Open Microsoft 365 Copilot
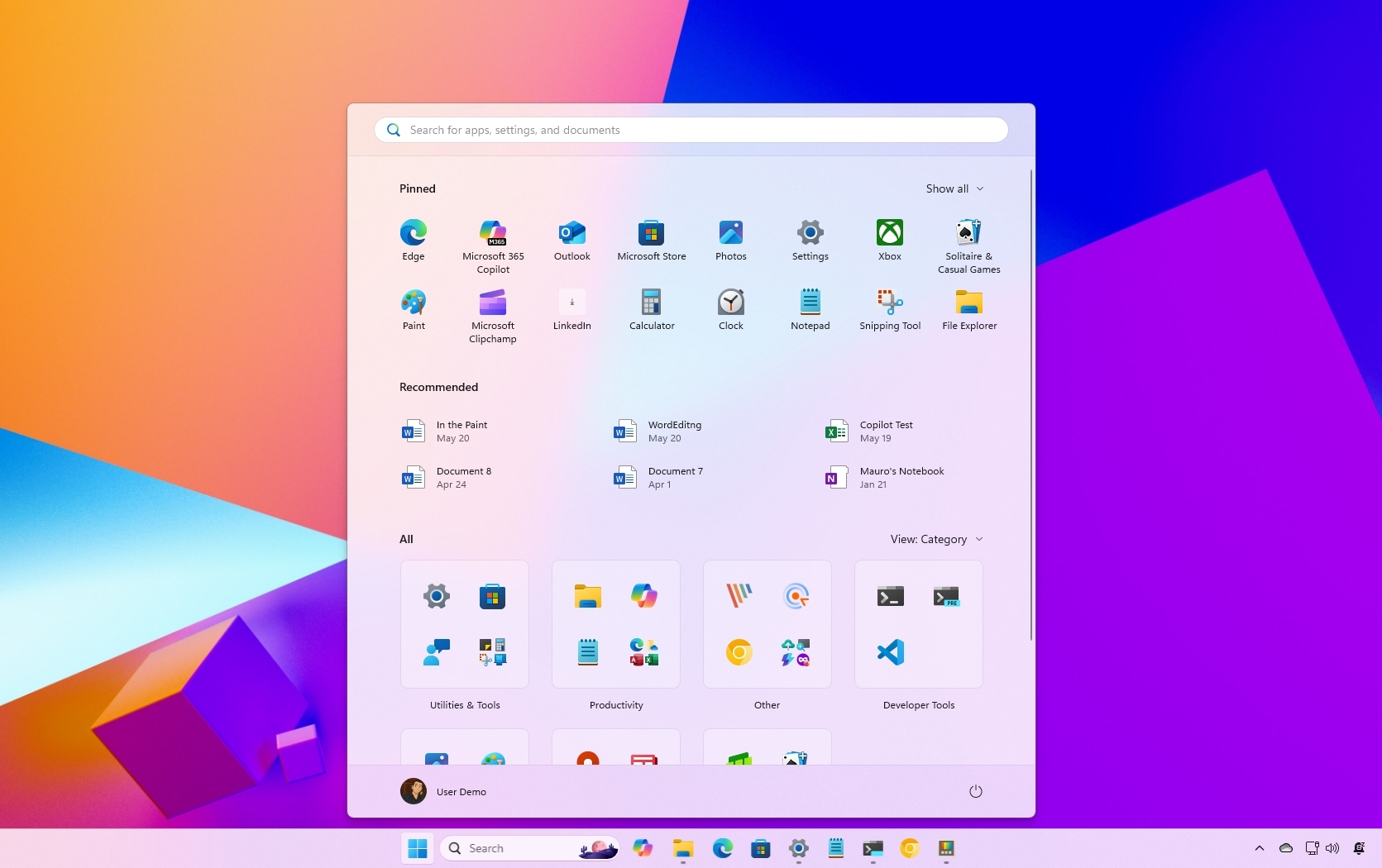Viewport: 1382px width, 868px height. (x=492, y=234)
